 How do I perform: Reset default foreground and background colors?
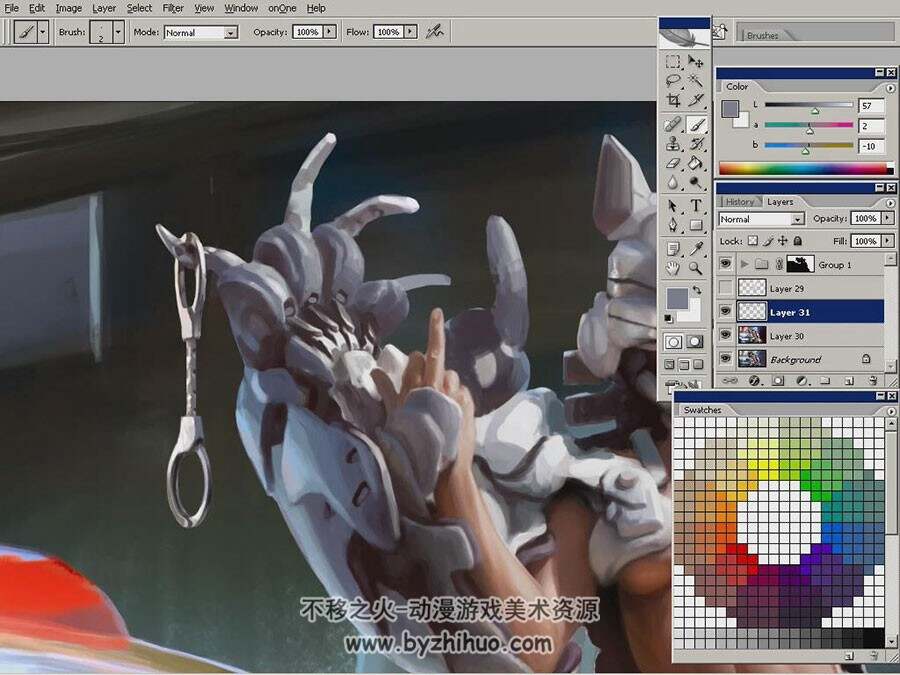[x=669, y=318]
